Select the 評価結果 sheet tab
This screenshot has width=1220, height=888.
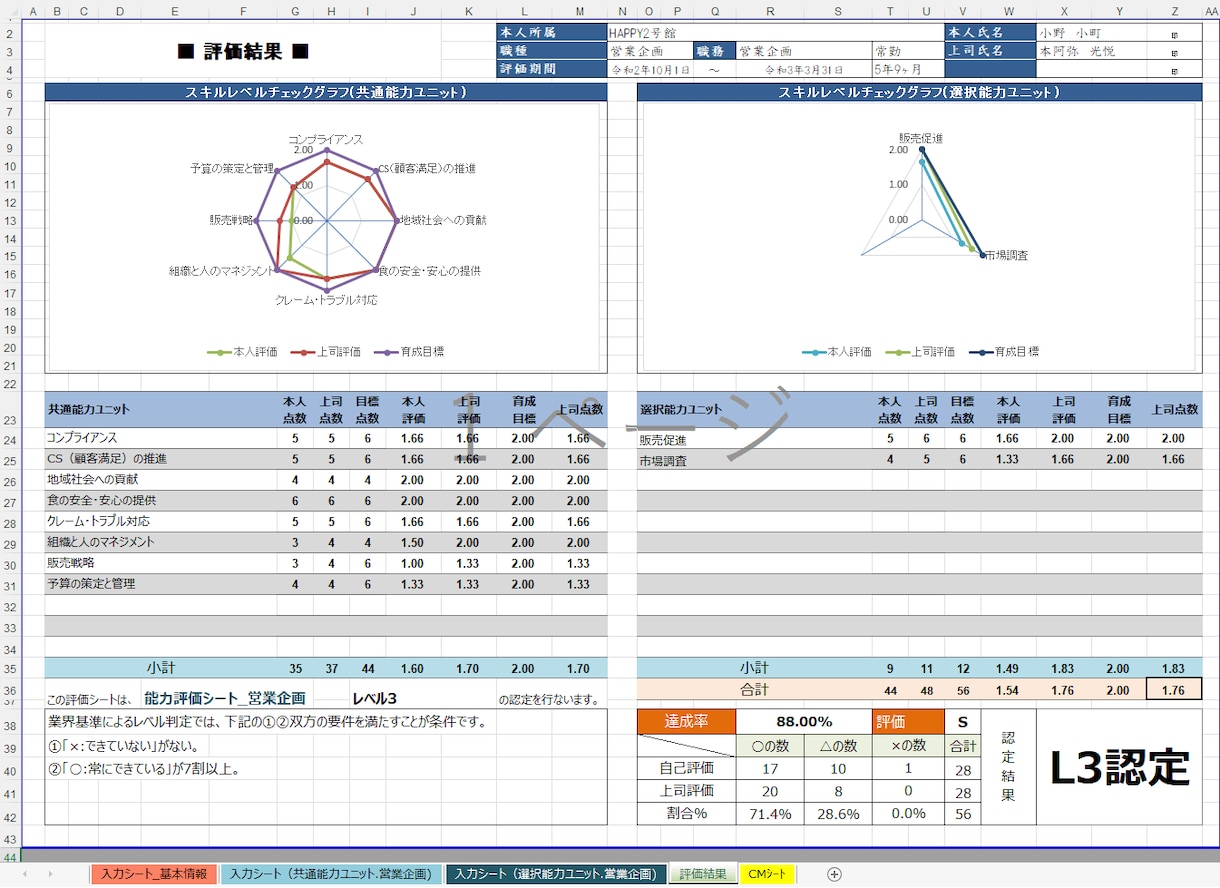pos(703,874)
